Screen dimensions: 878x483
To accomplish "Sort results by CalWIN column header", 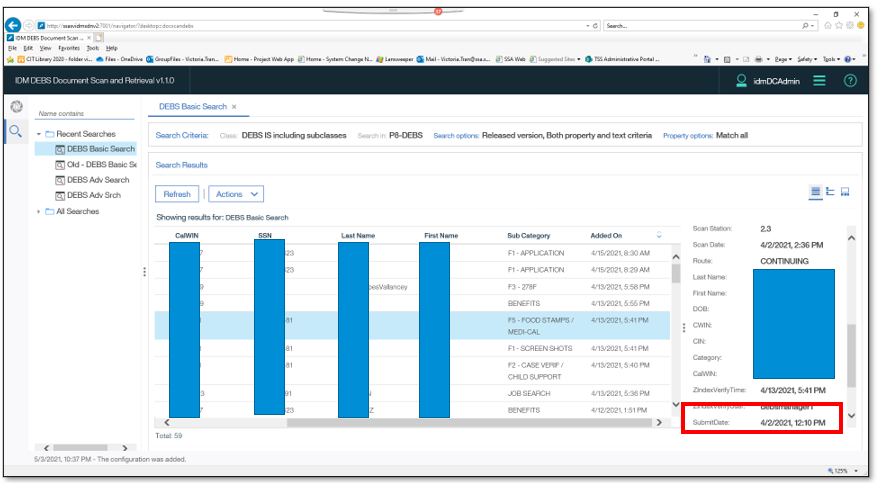I will pyautogui.click(x=186, y=235).
